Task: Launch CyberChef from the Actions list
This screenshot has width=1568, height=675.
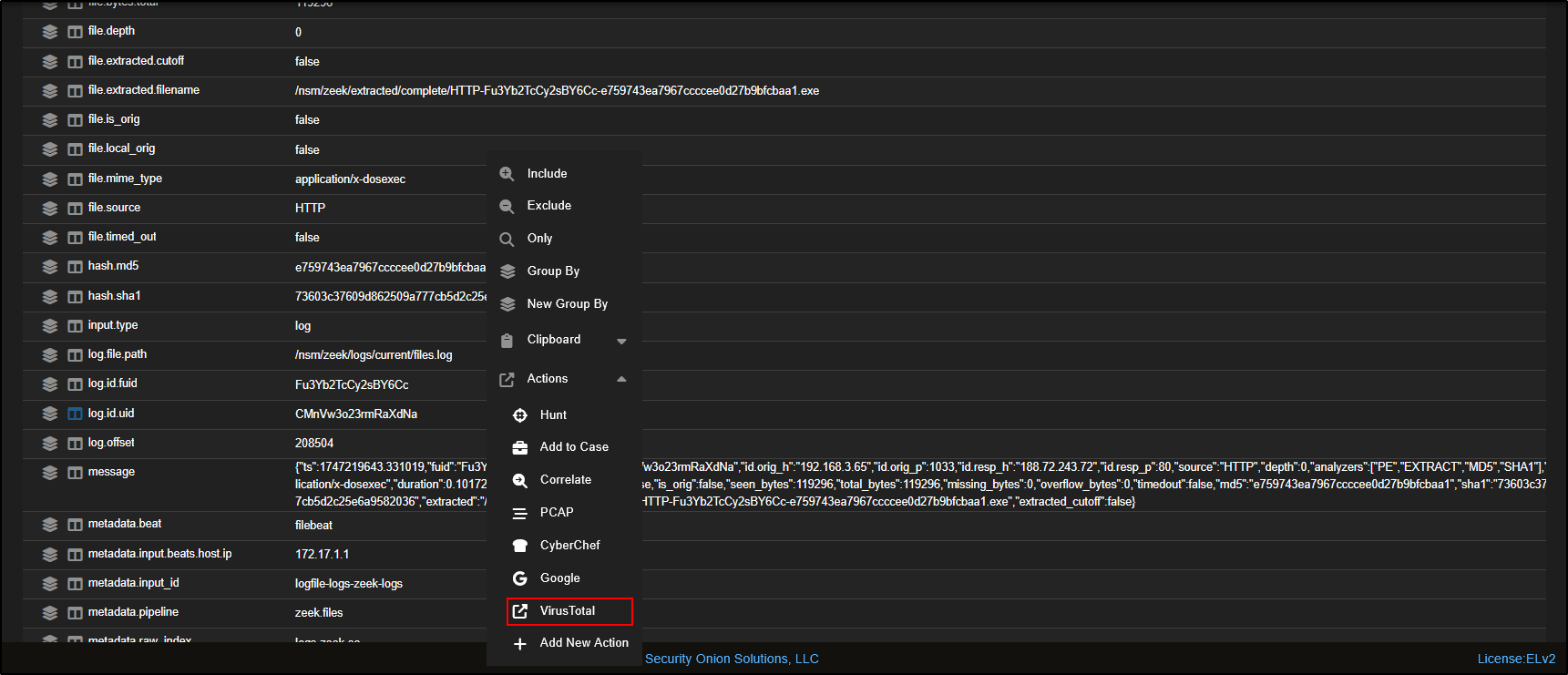Action: tap(569, 546)
